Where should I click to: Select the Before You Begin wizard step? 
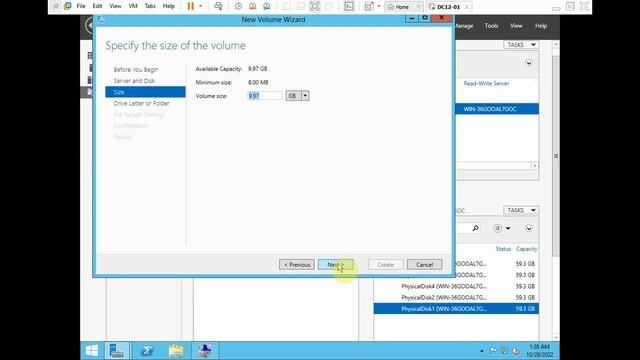[x=136, y=69]
